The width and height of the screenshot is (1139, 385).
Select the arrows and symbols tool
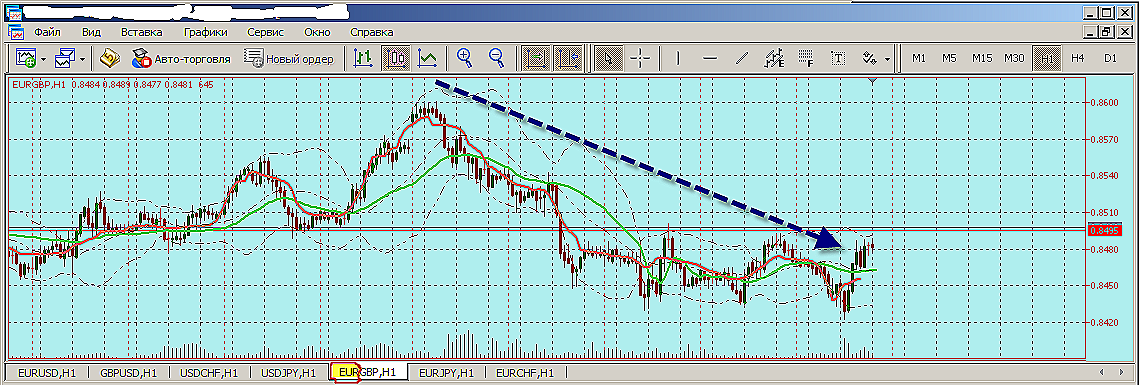pyautogui.click(x=870, y=59)
